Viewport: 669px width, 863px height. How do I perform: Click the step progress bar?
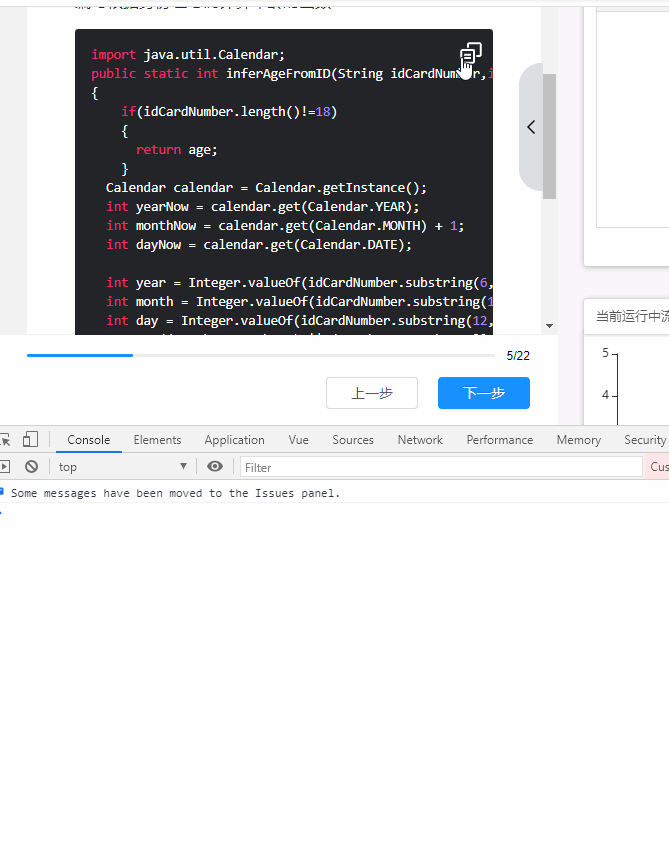click(261, 356)
